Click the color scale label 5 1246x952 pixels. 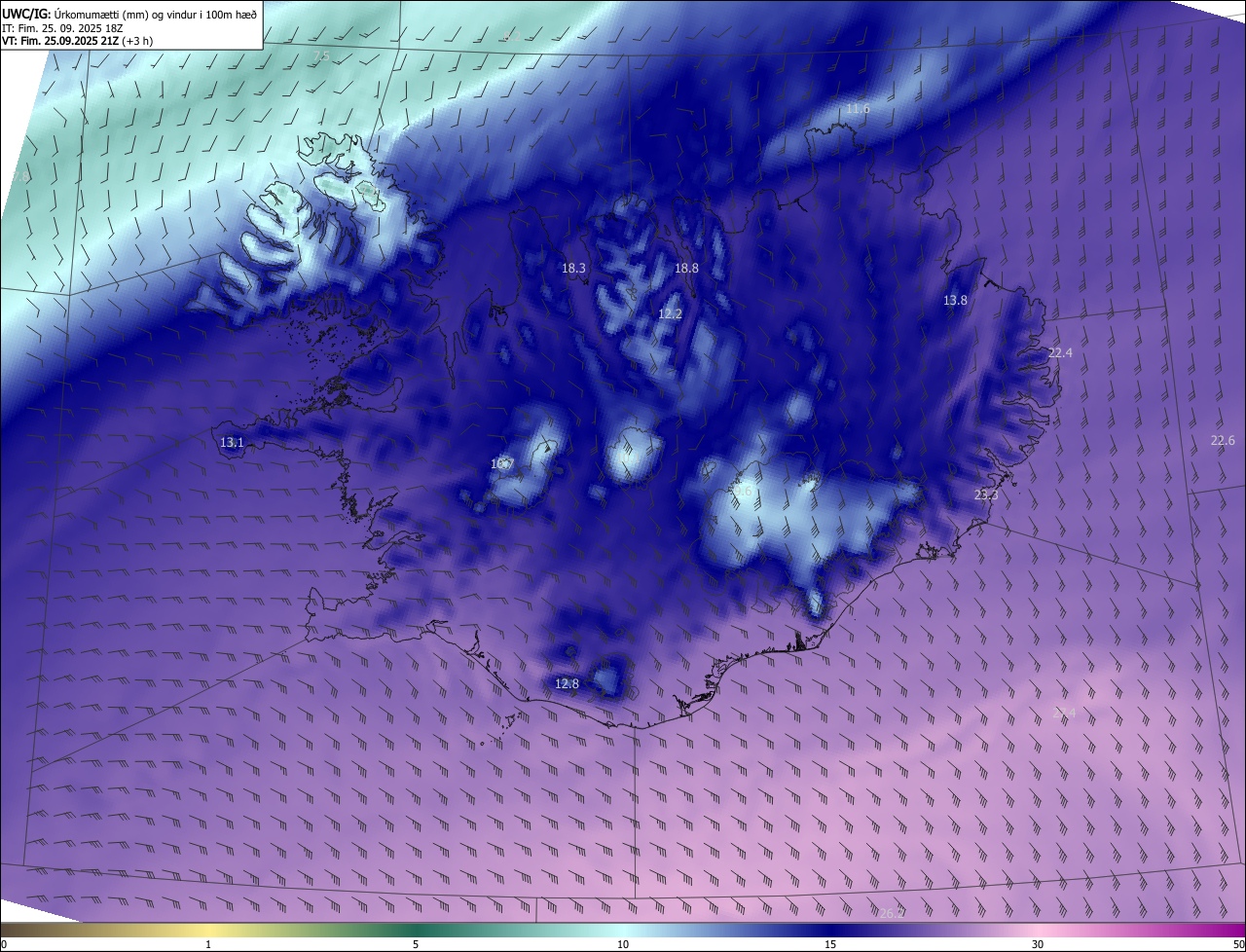(x=416, y=944)
